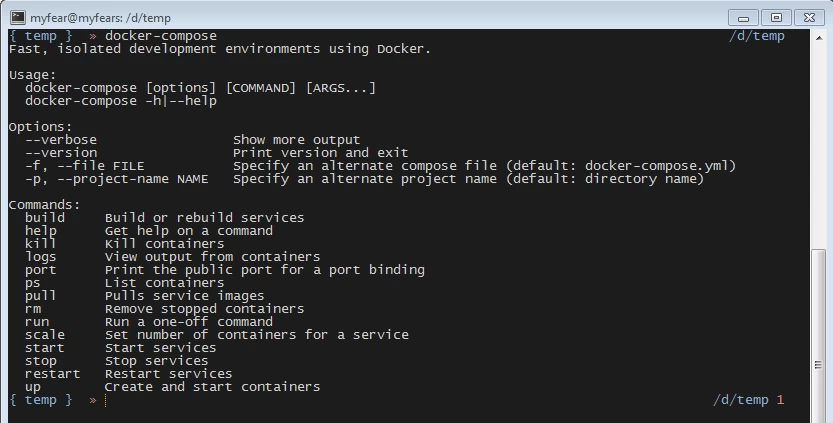Maximize the terminal window
Viewport: 833px width, 423px height.
pos(776,18)
